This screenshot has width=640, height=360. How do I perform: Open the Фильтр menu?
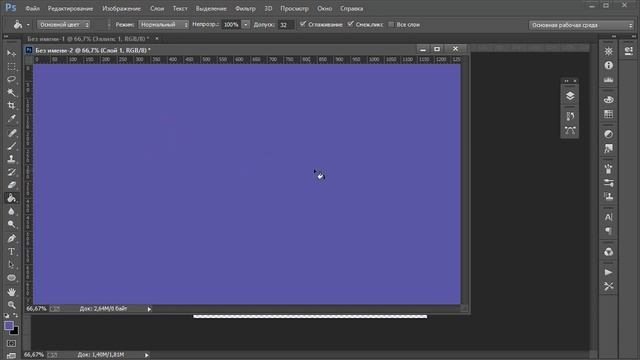245,9
